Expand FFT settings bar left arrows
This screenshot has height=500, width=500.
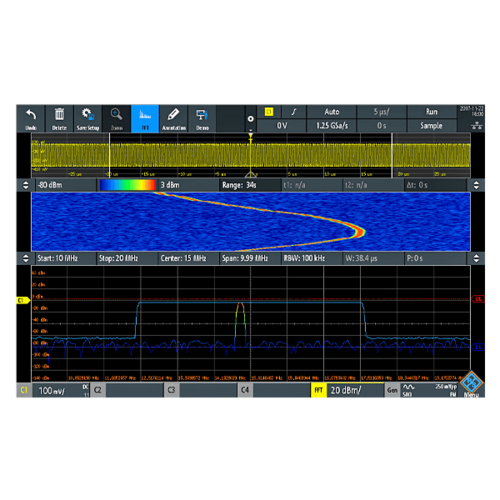(26, 258)
